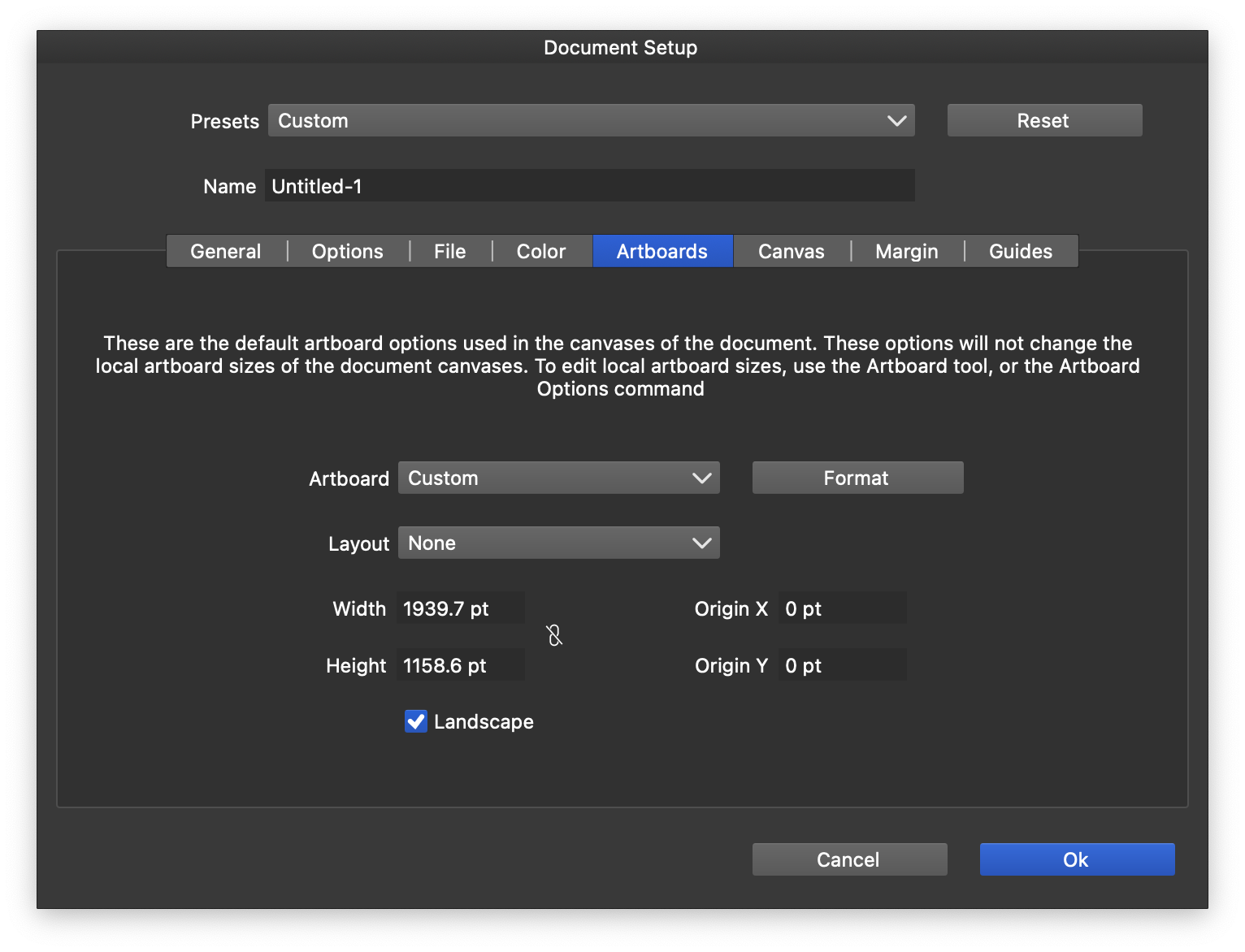
Task: Toggle the width-height aspect ratio link icon
Action: click(554, 635)
